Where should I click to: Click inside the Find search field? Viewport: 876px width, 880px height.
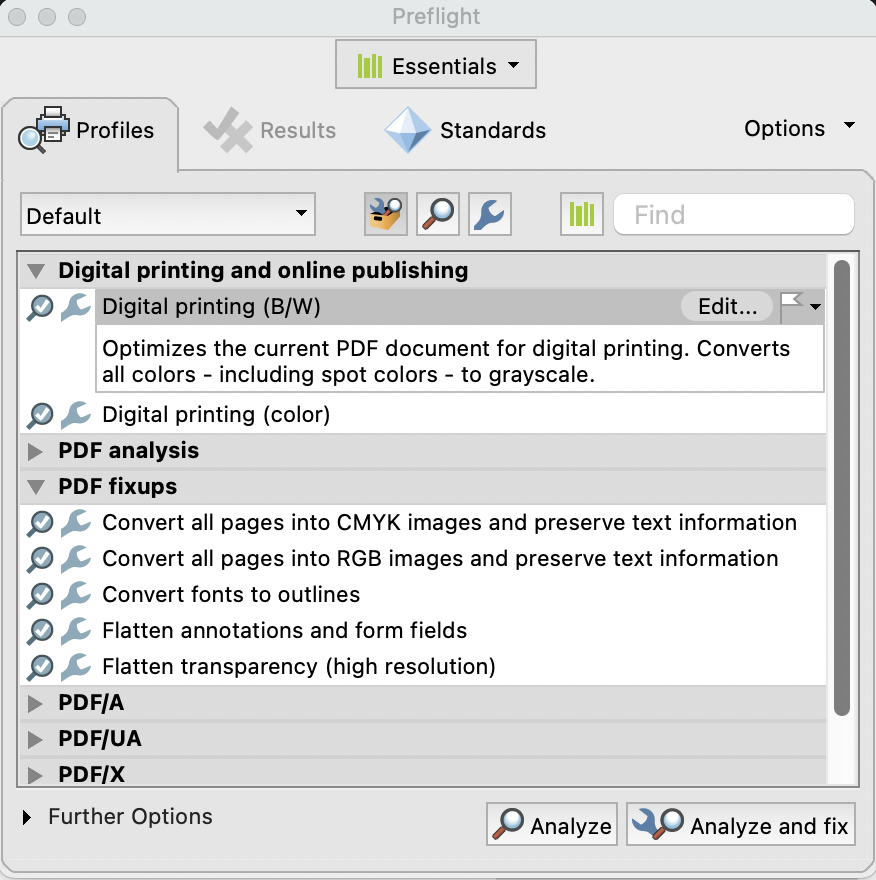coord(733,214)
